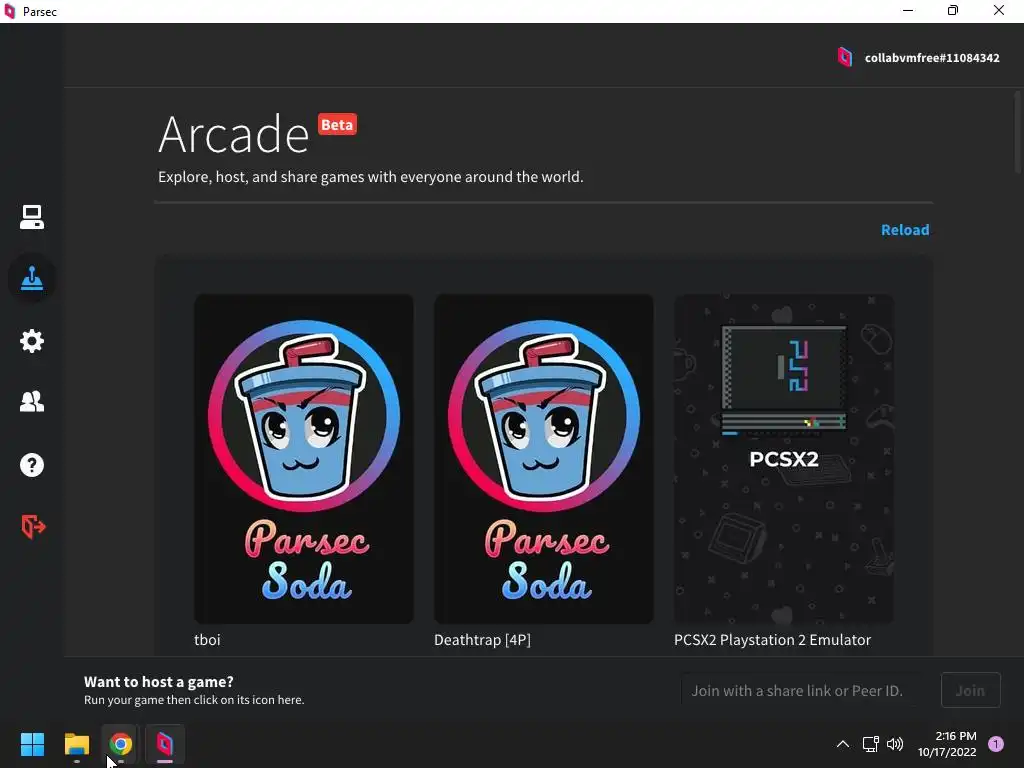
Task: Reload the Arcade game list
Action: [x=904, y=230]
